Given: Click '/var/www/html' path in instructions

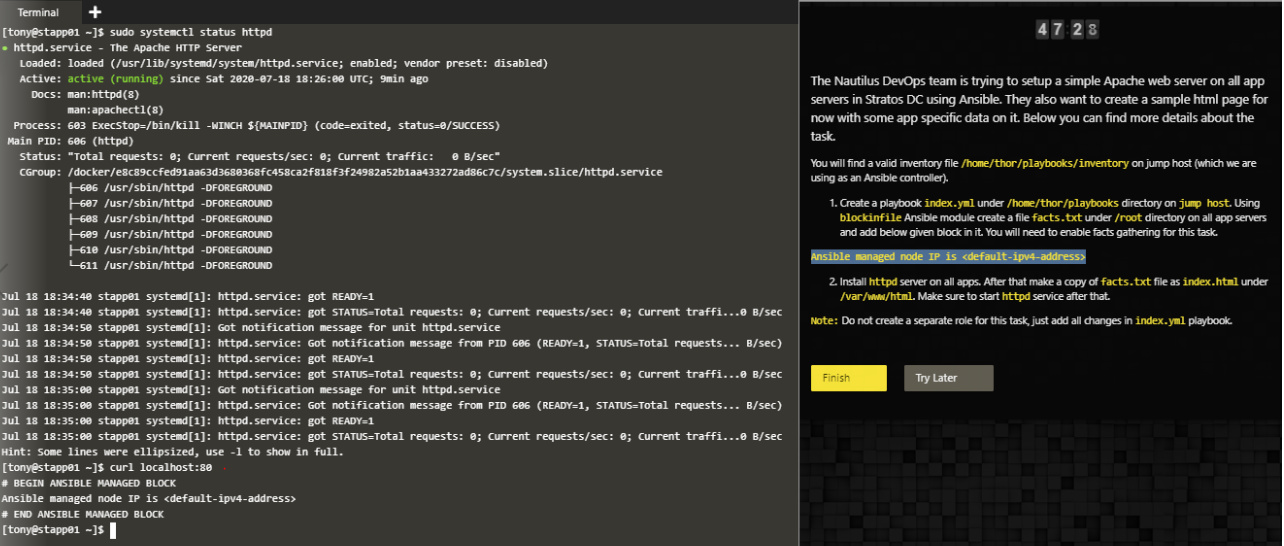Looking at the screenshot, I should click(x=877, y=296).
